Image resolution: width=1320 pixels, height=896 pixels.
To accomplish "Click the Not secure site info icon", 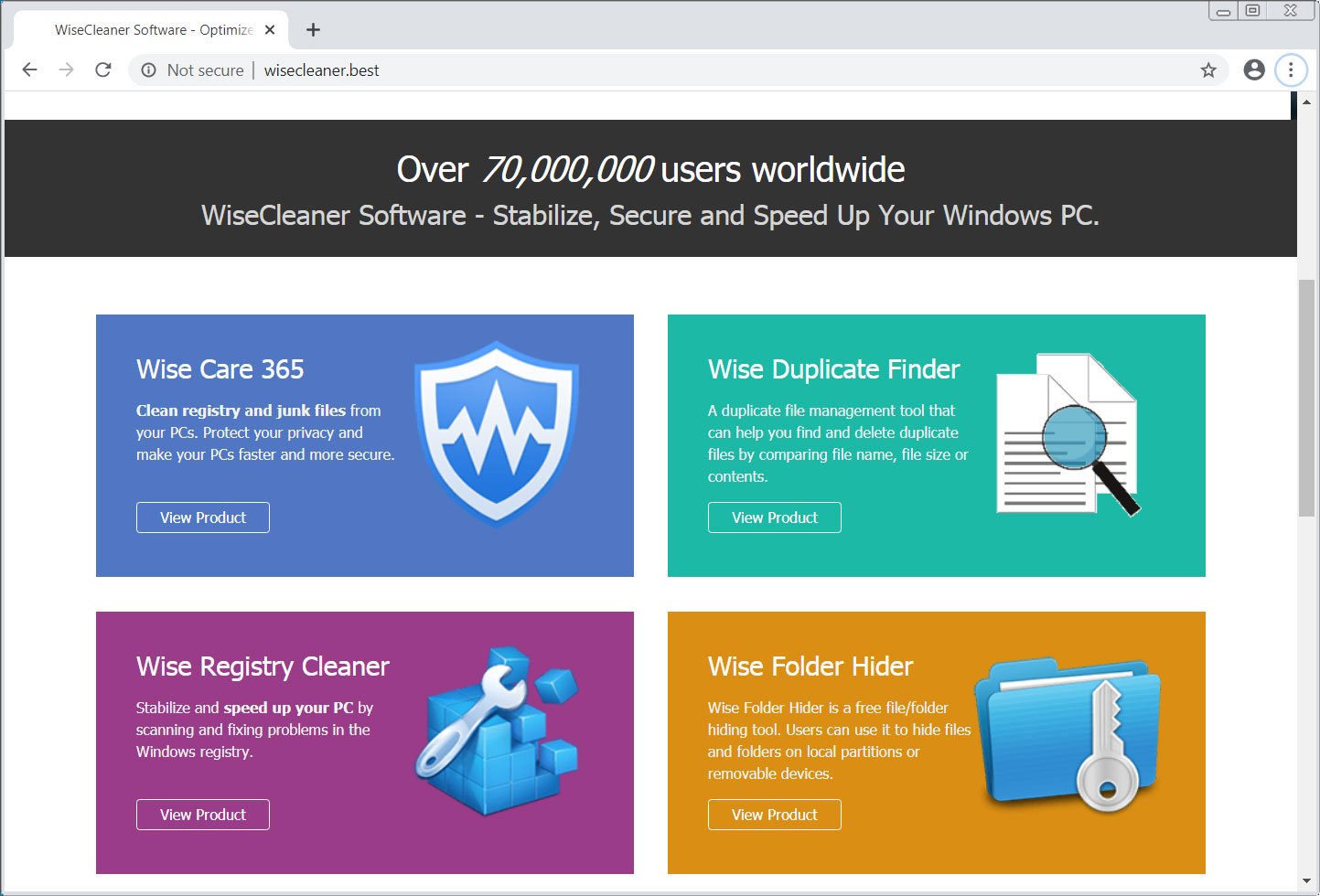I will [x=149, y=70].
